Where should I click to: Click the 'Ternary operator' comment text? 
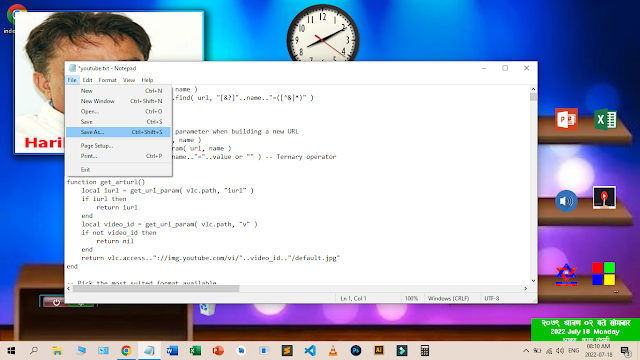306,157
